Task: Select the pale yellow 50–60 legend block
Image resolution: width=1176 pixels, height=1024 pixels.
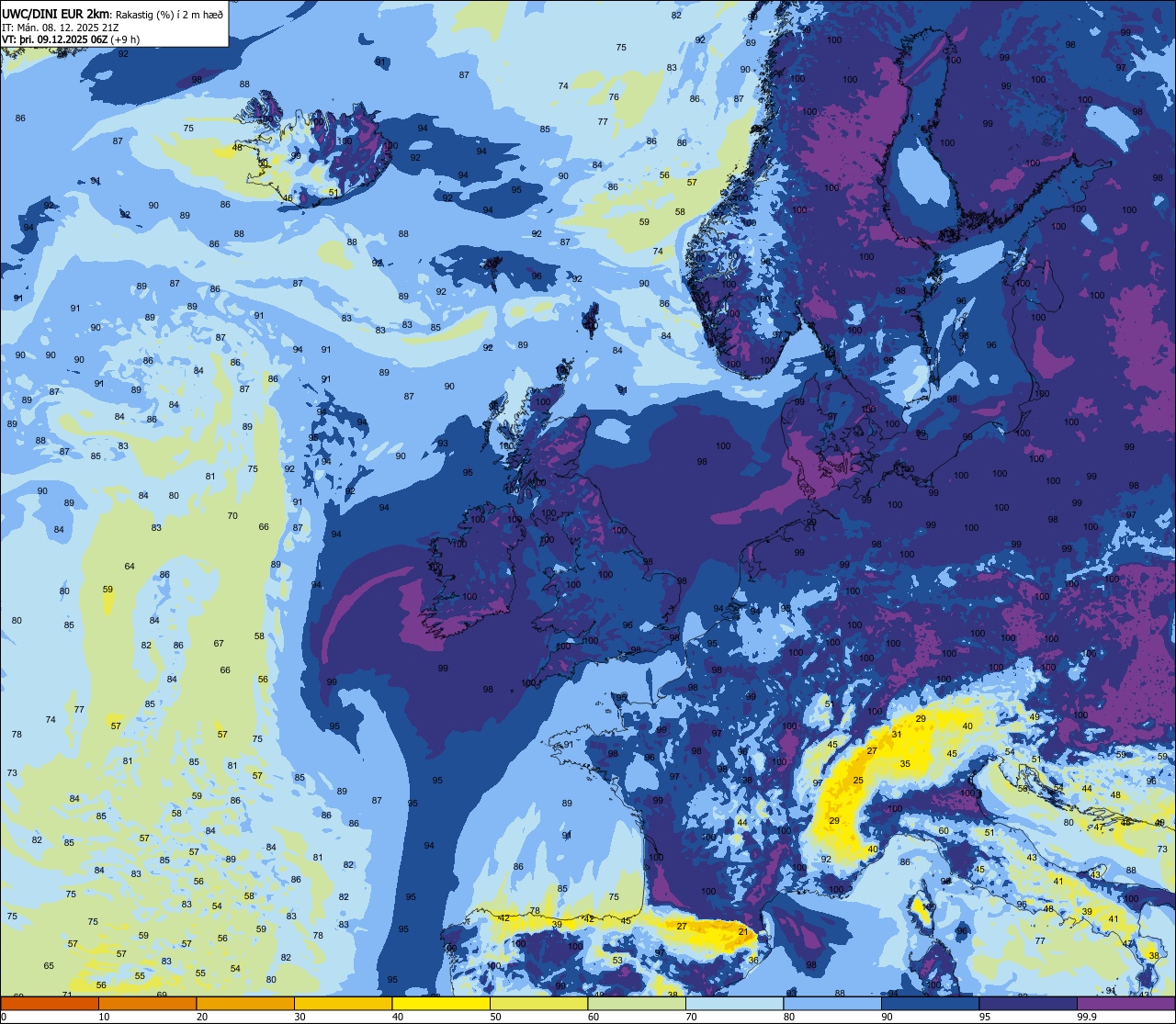Action: tap(538, 1003)
